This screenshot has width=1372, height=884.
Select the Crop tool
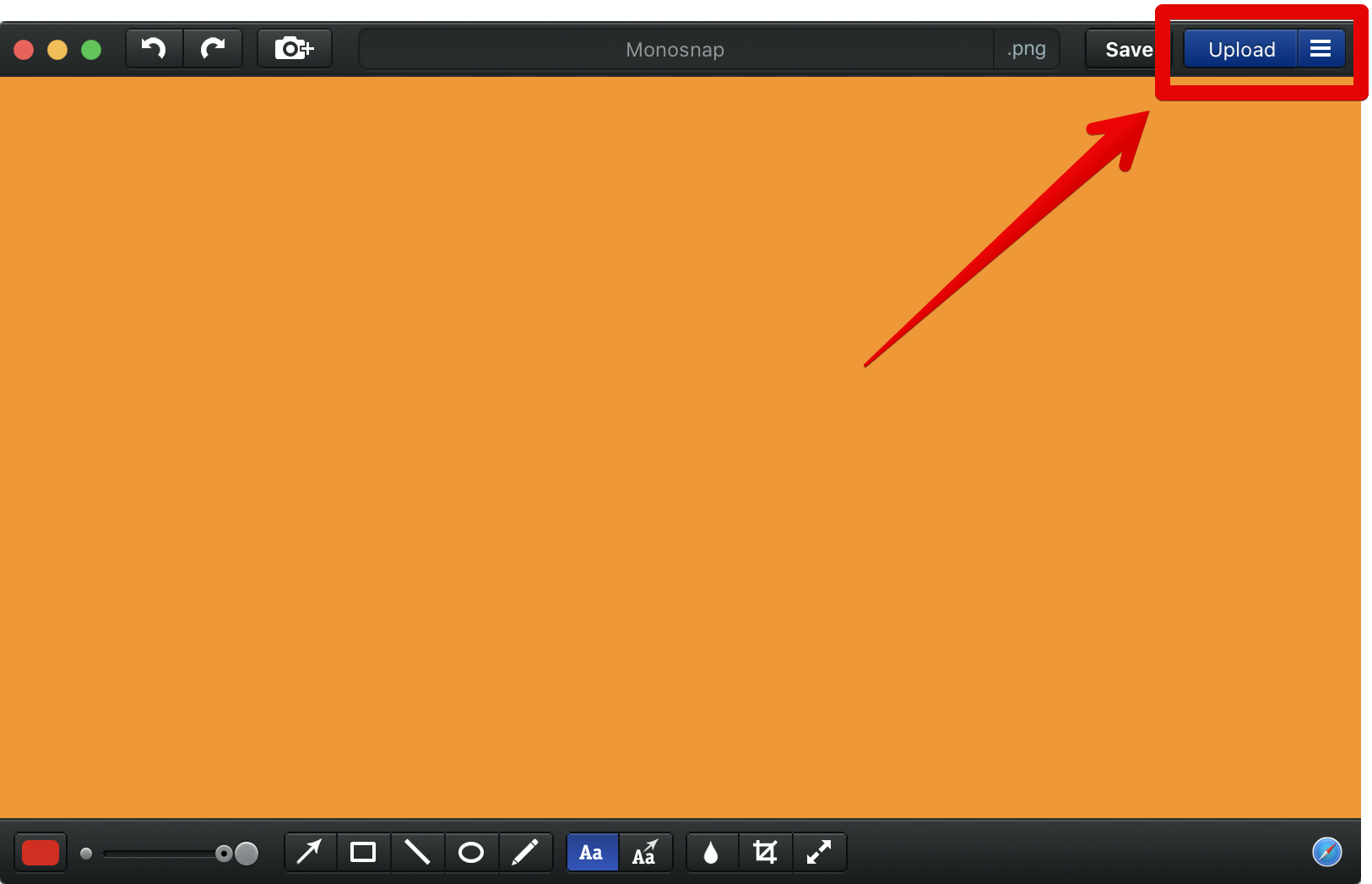tap(765, 852)
